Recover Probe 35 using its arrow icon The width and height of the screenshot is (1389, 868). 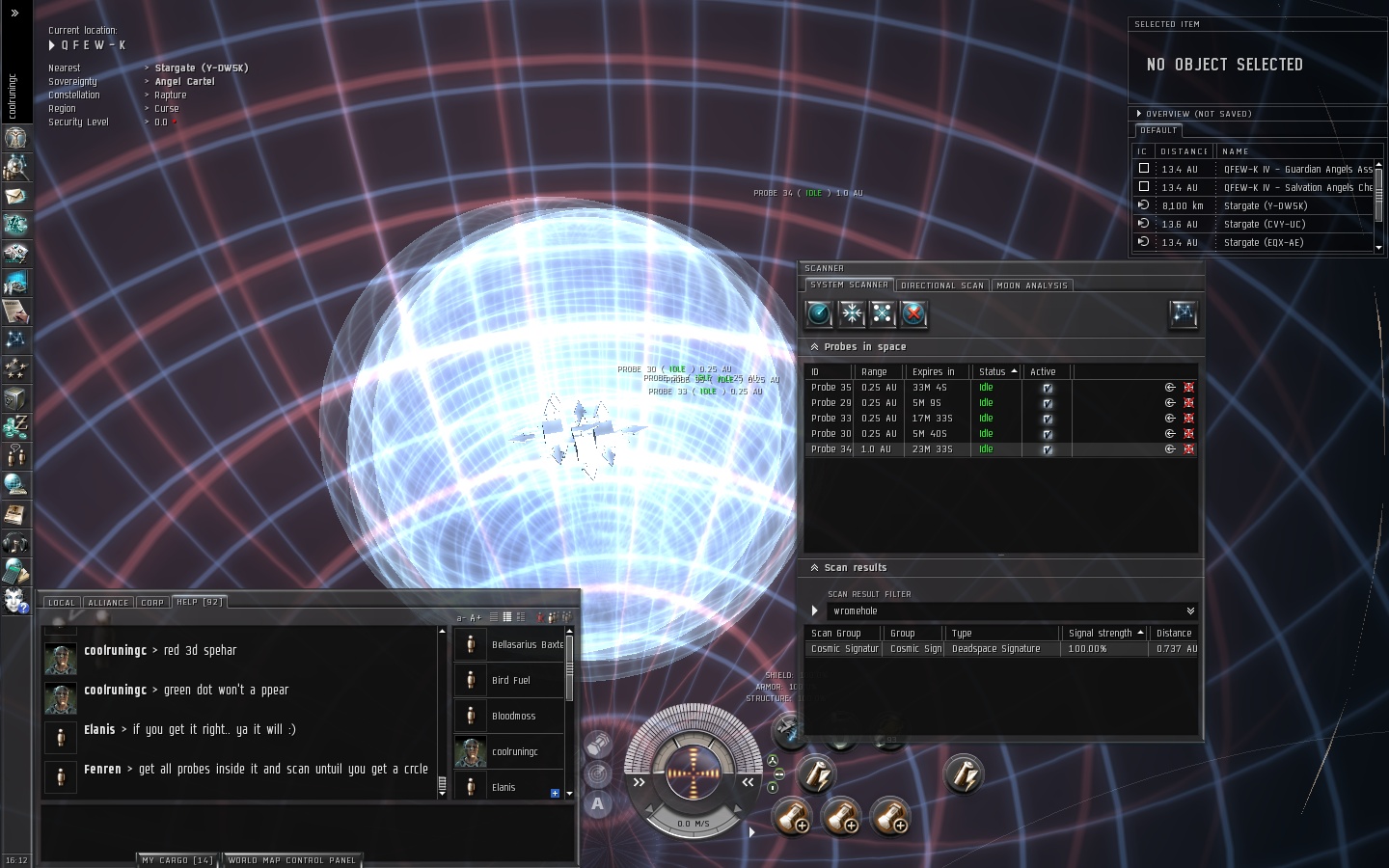click(1170, 388)
